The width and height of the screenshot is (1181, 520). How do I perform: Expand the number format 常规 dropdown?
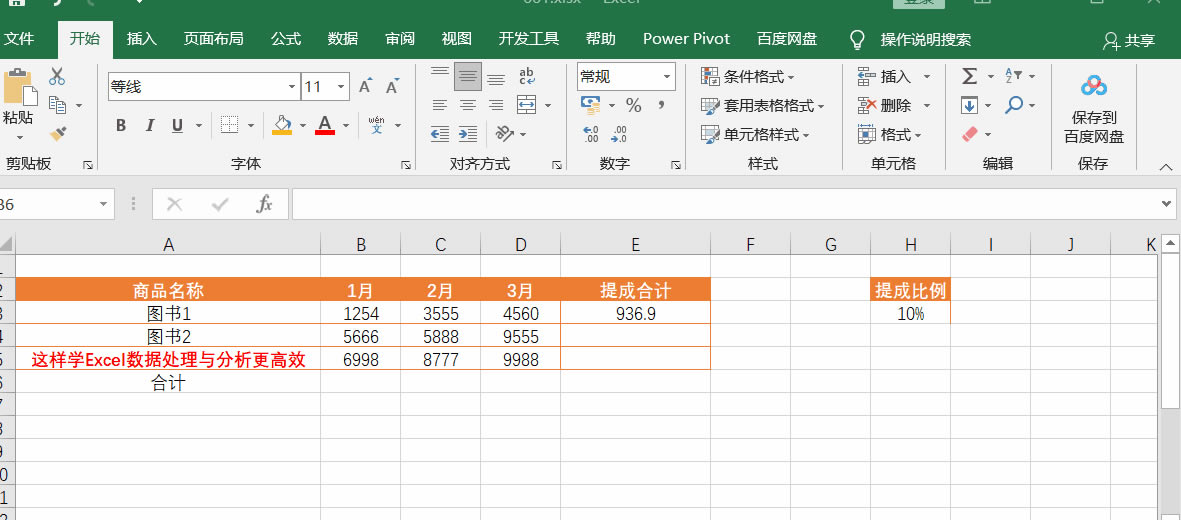click(666, 77)
